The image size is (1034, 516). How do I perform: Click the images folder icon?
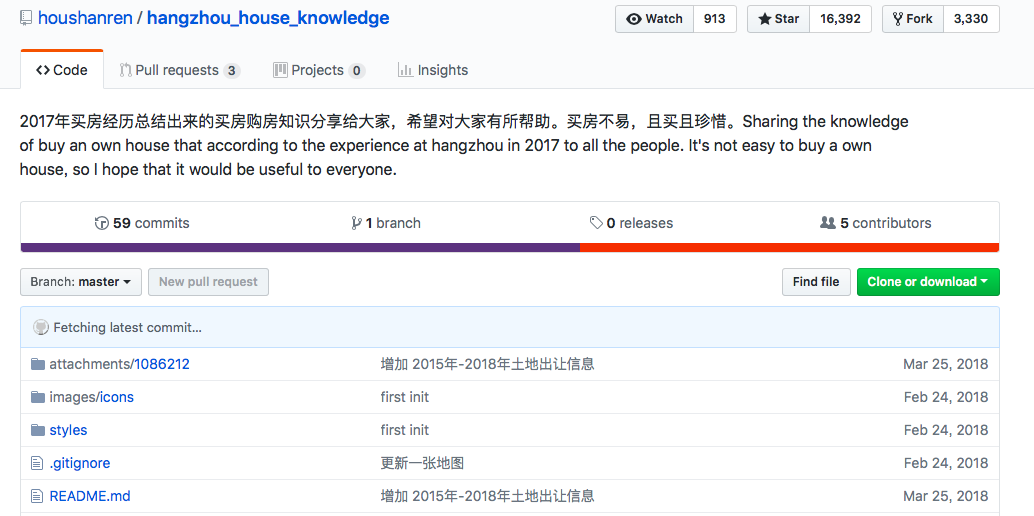[38, 397]
